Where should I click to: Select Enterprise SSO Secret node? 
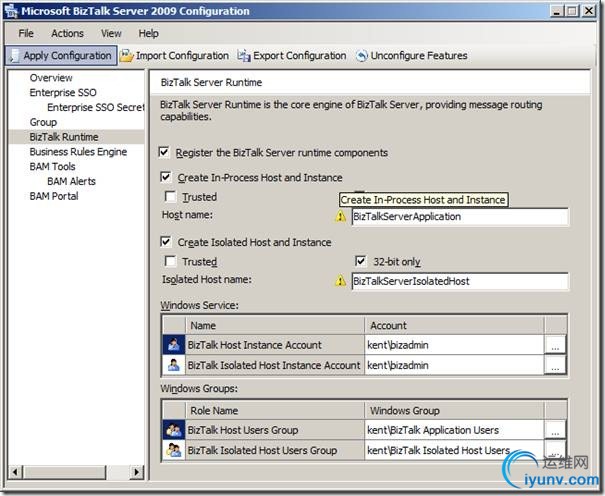point(96,107)
